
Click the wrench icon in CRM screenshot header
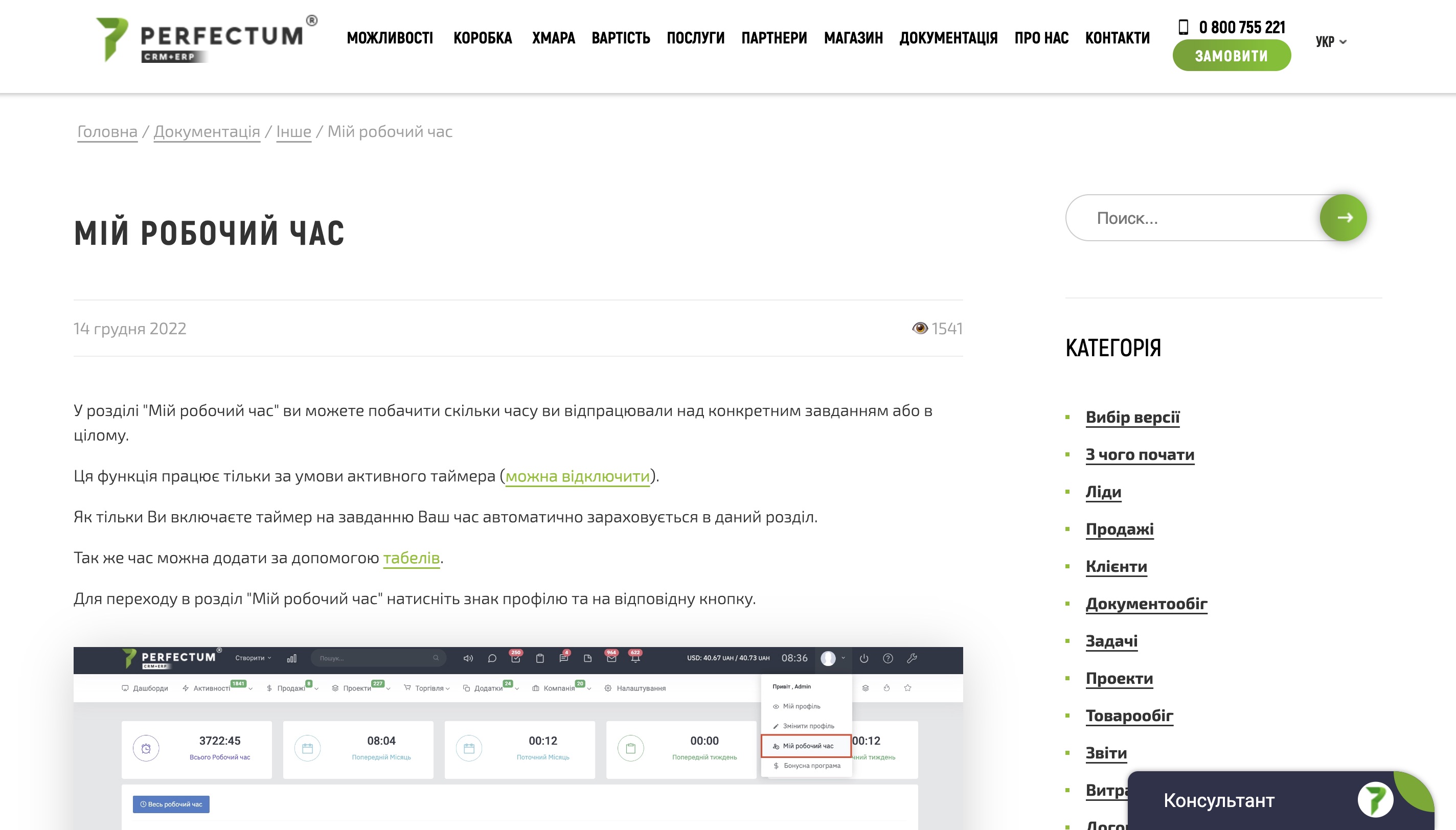coord(912,658)
